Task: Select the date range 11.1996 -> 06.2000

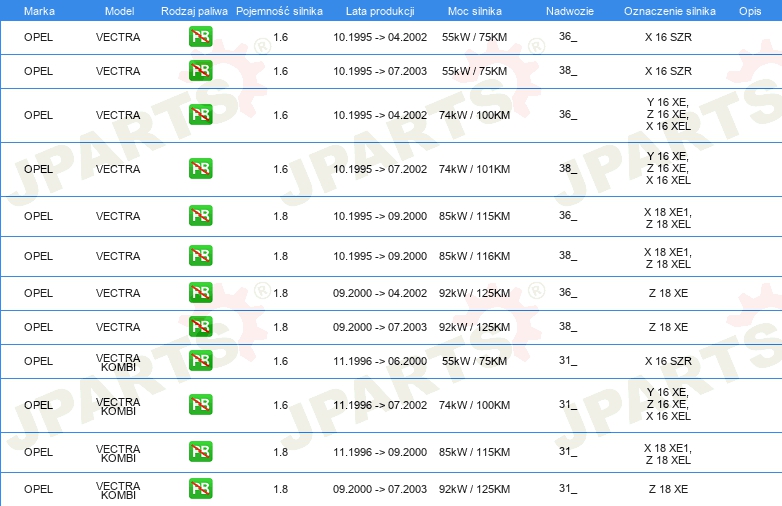Action: coord(380,361)
